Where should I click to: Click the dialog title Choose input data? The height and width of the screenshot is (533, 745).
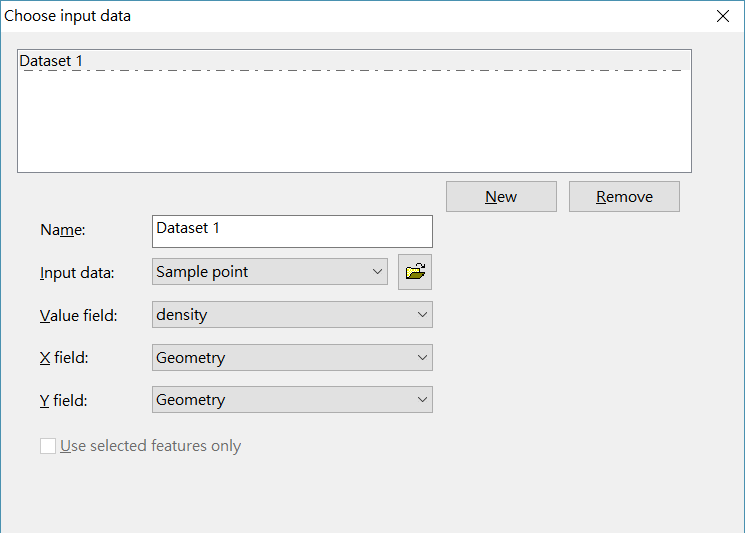[x=67, y=16]
